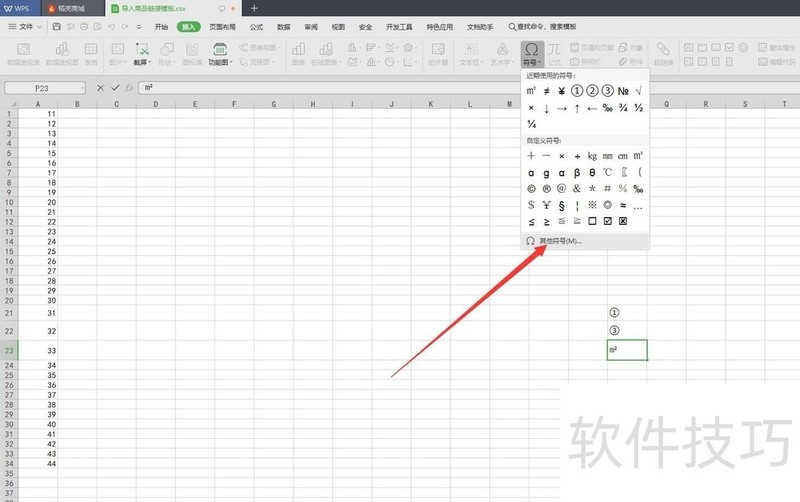Insert the ↑ up arrow symbol
This screenshot has height=502, width=800.
[577, 108]
